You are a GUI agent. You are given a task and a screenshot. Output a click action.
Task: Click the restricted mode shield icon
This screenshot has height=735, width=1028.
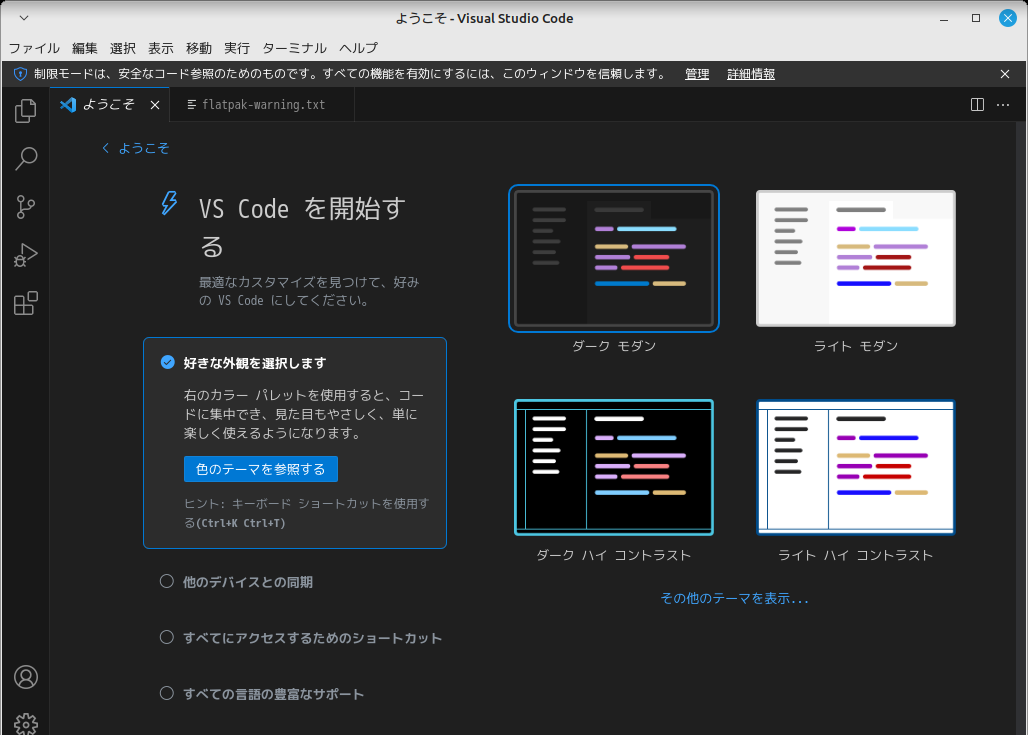pyautogui.click(x=20, y=74)
